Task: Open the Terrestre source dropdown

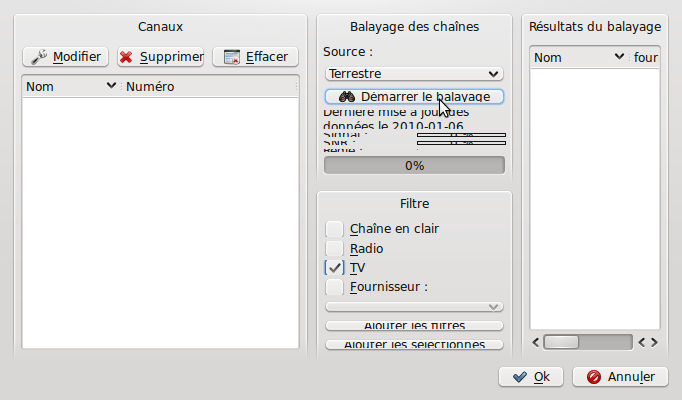Action: point(414,73)
